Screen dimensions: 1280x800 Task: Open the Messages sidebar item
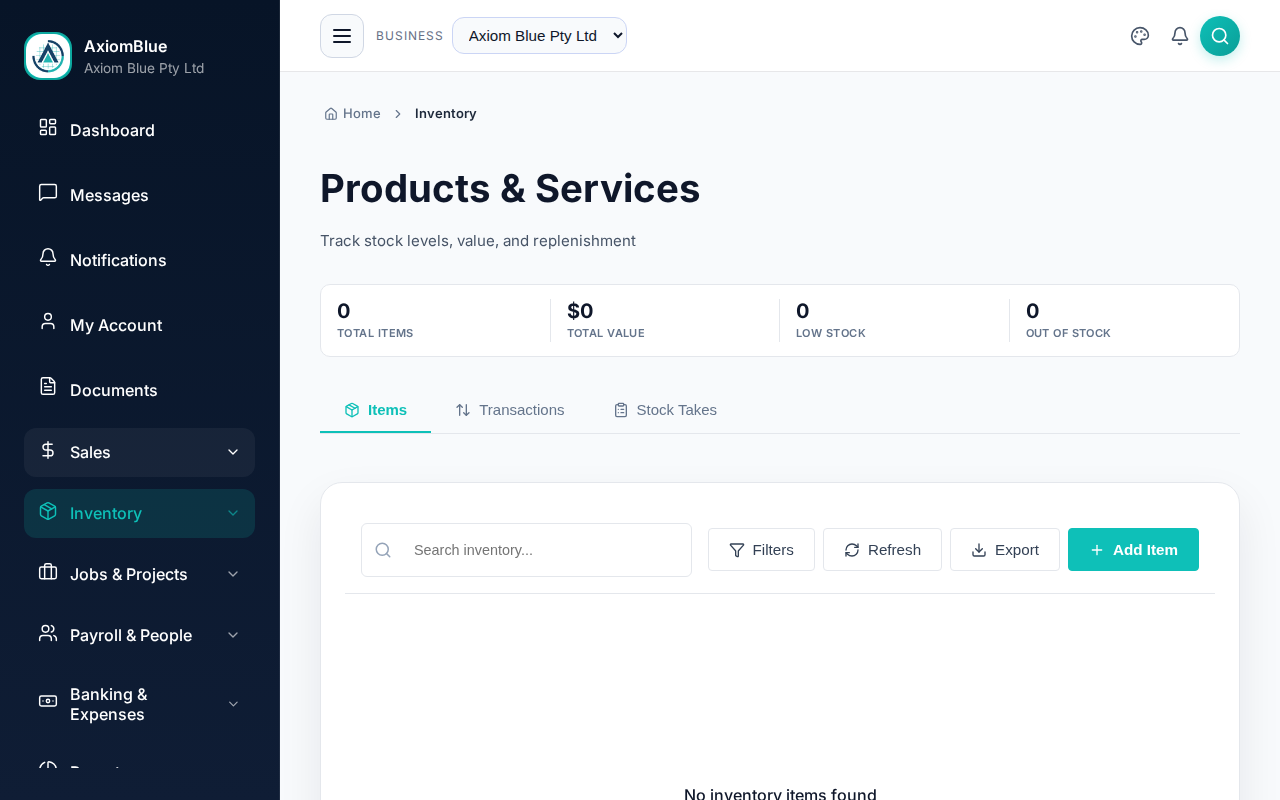pyautogui.click(x=139, y=195)
